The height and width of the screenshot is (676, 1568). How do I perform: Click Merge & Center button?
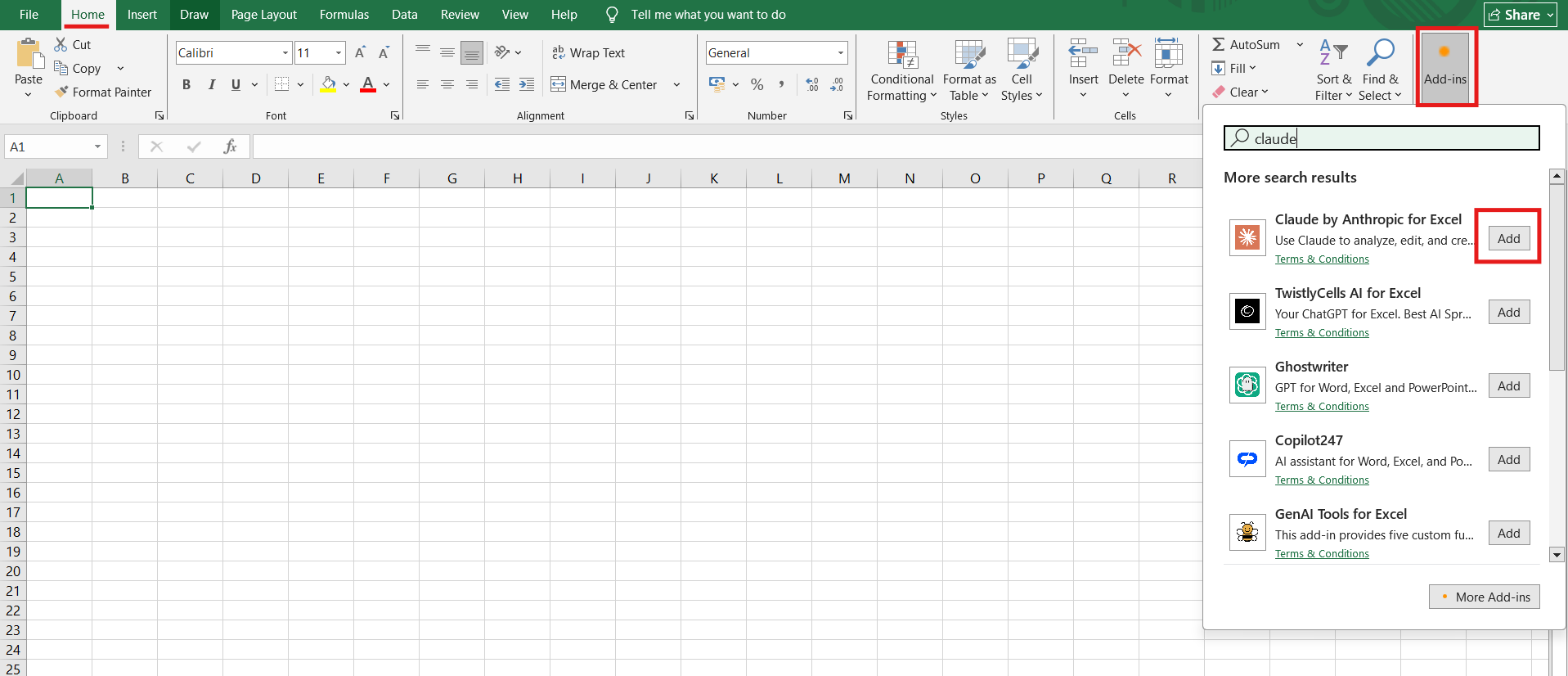[604, 84]
